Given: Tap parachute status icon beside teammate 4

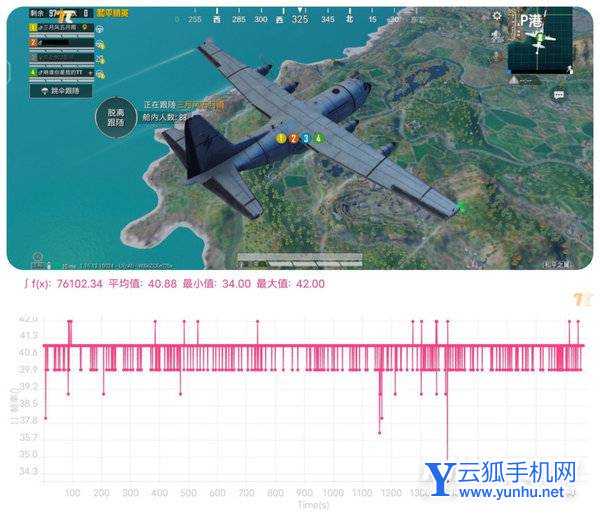Looking at the screenshot, I should coord(101,75).
